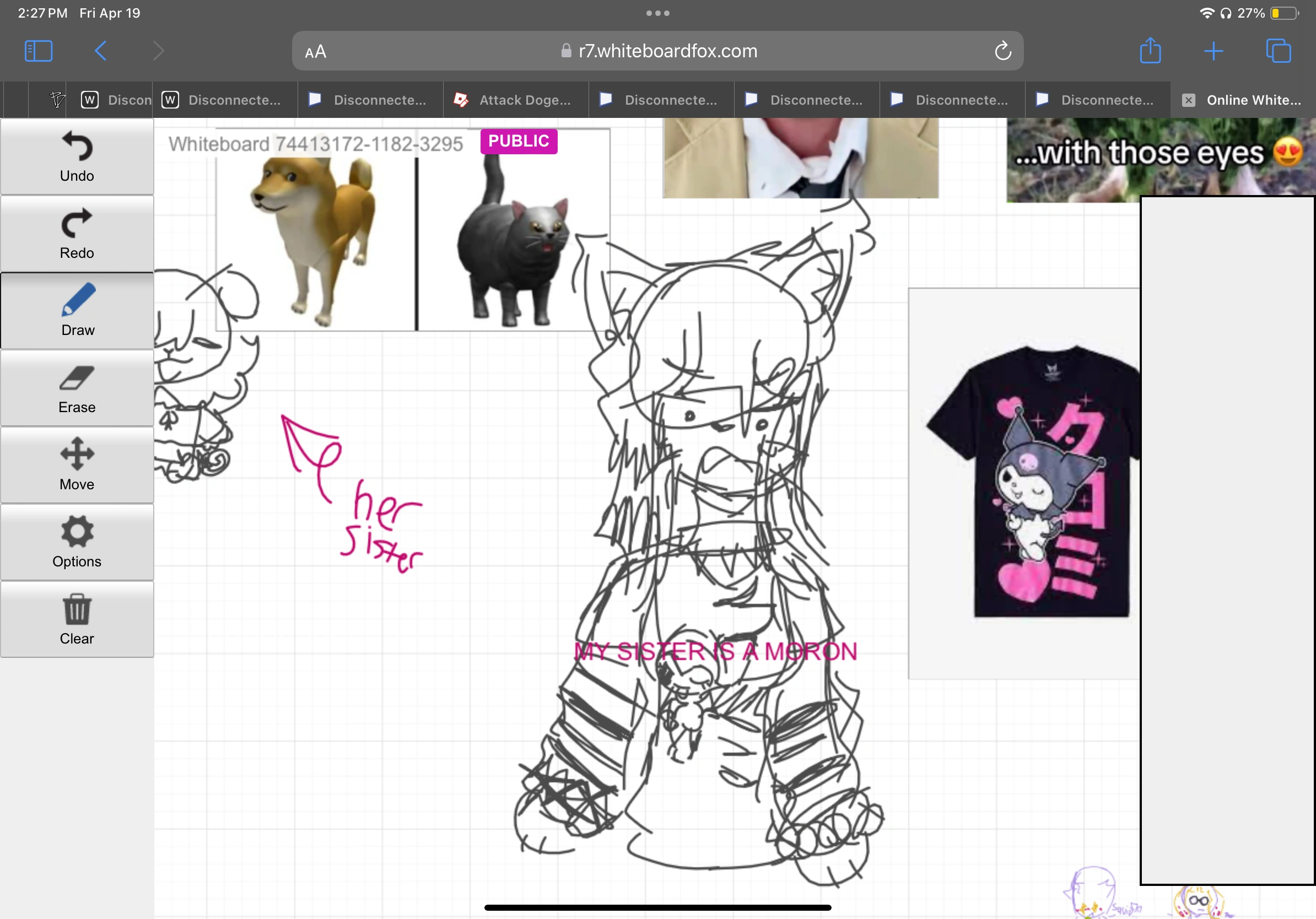The image size is (1316, 919).
Task: Close the Online Whiteboard tab
Action: tap(1188, 100)
